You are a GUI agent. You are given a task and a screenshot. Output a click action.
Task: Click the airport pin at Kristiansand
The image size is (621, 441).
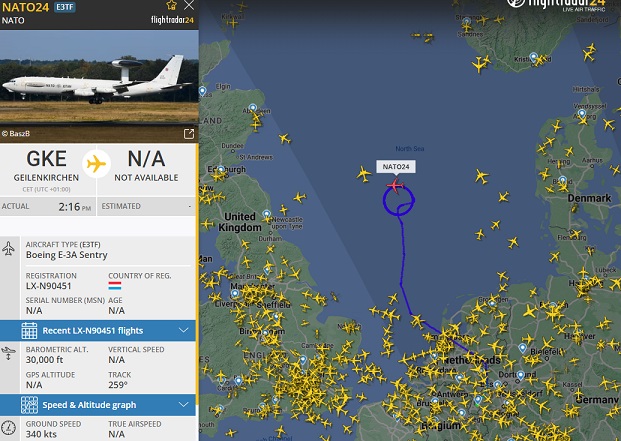pyautogui.click(x=534, y=57)
